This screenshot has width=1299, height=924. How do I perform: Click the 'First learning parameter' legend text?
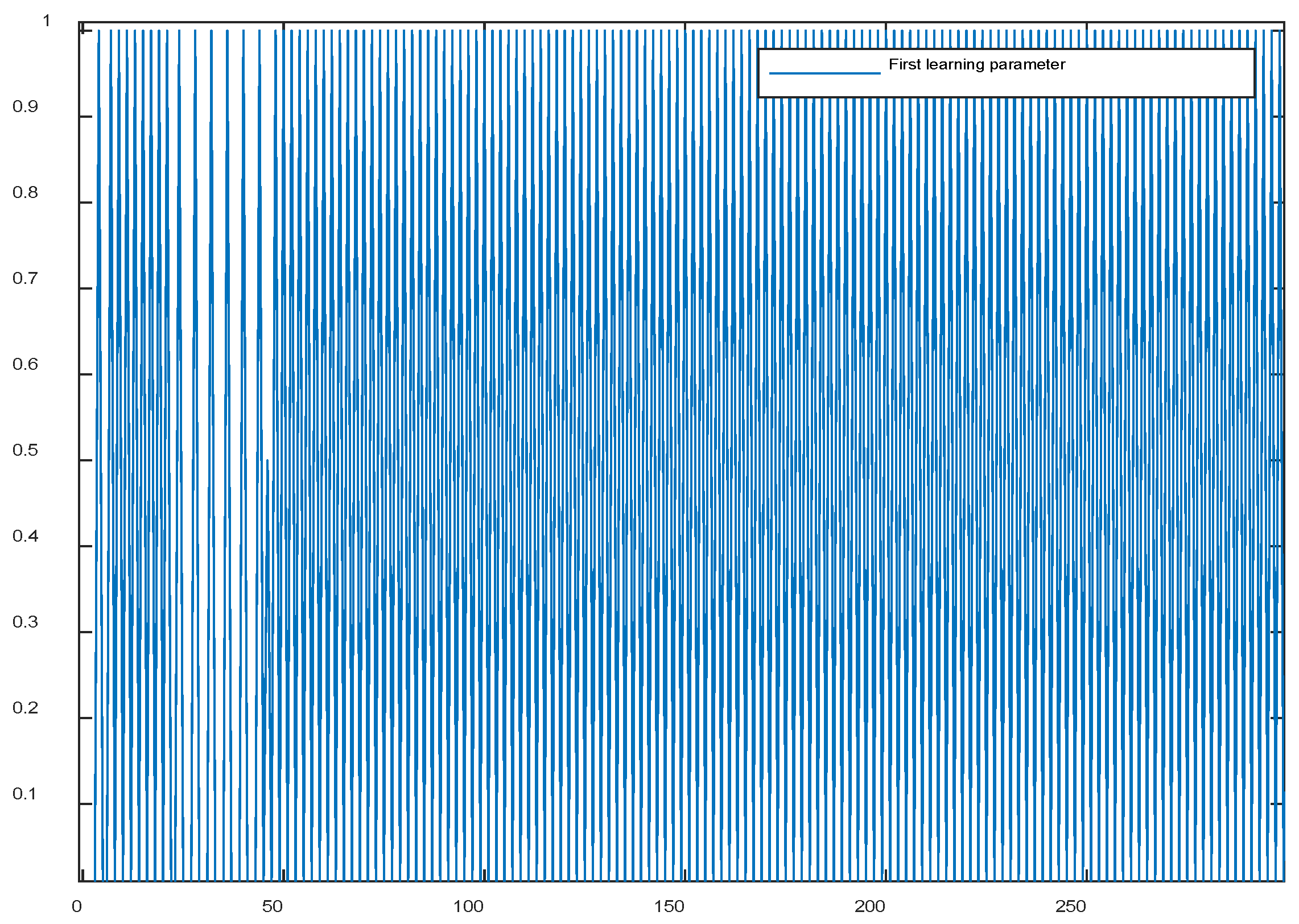pos(976,64)
